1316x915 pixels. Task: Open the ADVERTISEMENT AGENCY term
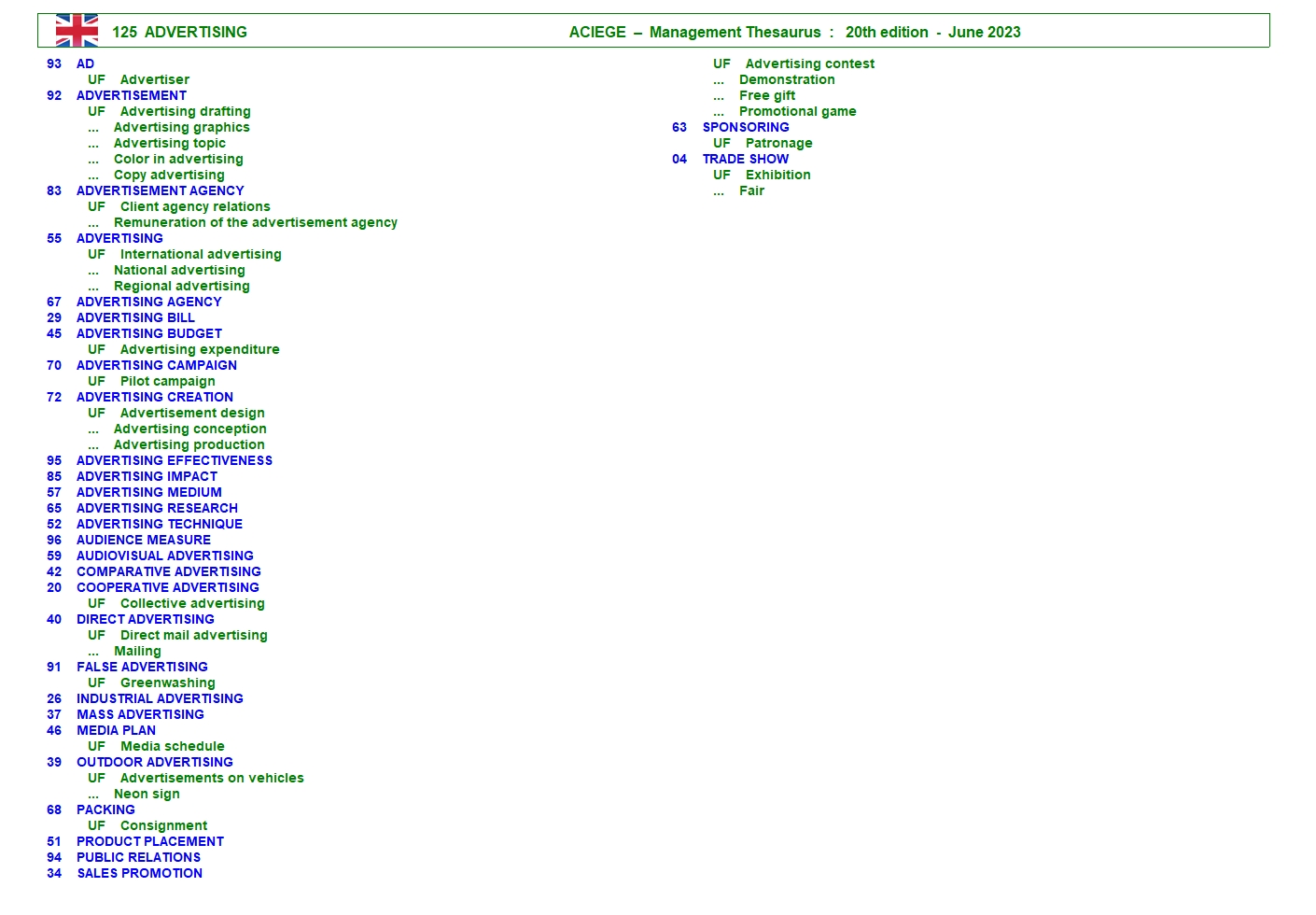(x=160, y=190)
